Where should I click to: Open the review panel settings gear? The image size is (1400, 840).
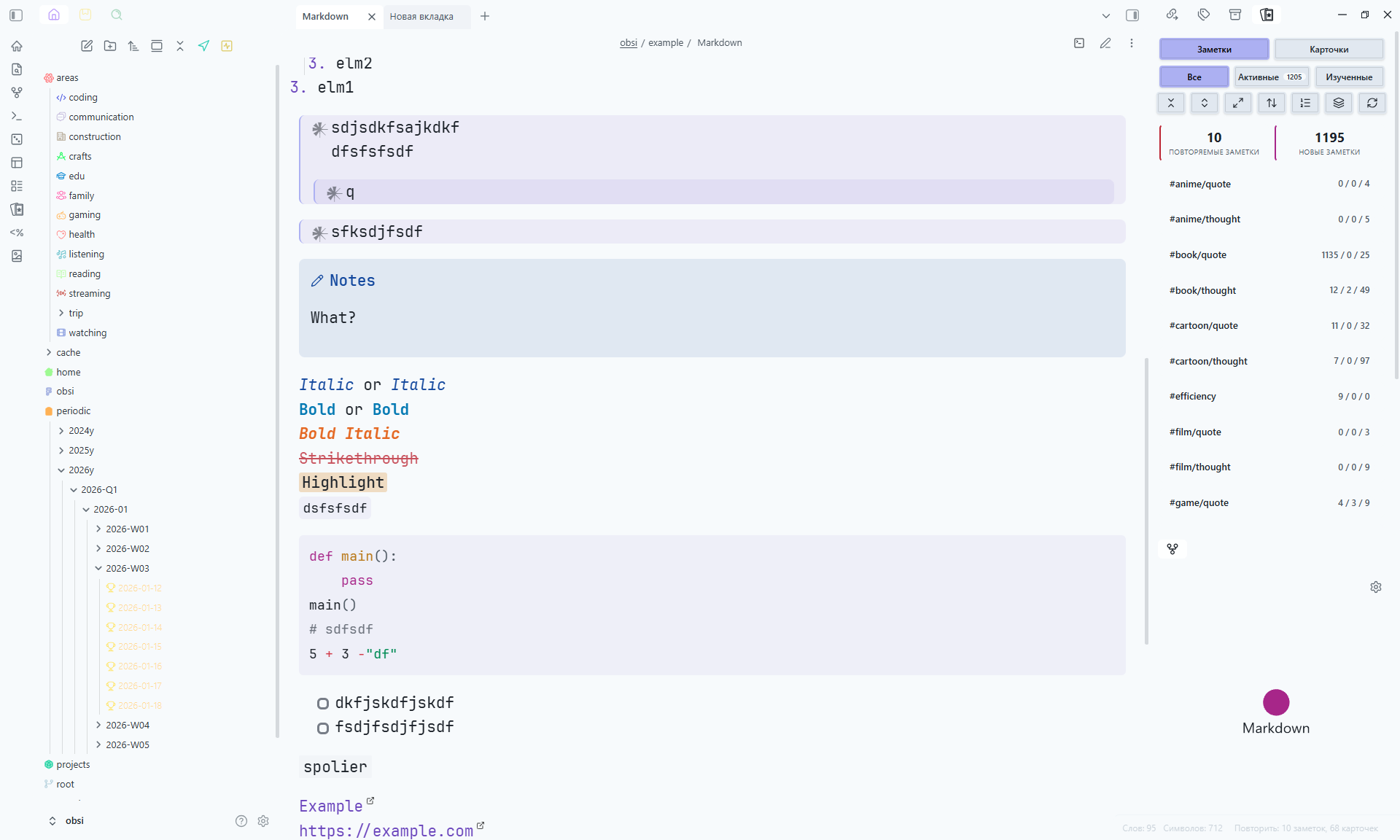1376,587
